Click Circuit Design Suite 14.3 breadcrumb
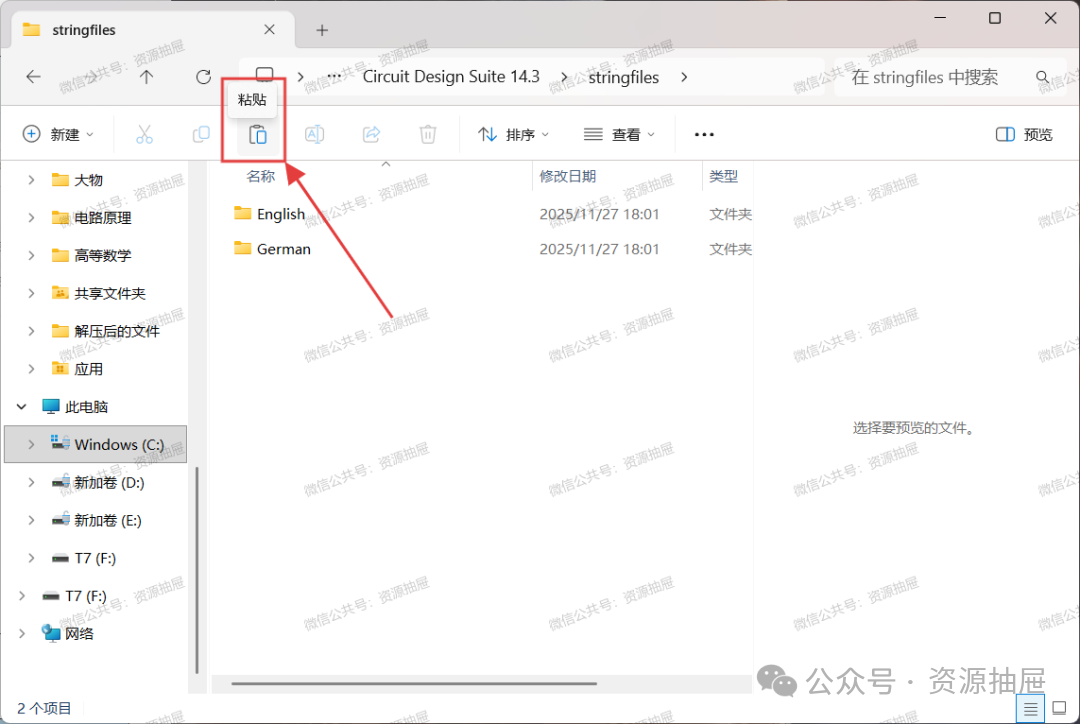Viewport: 1080px width, 724px height. point(451,76)
